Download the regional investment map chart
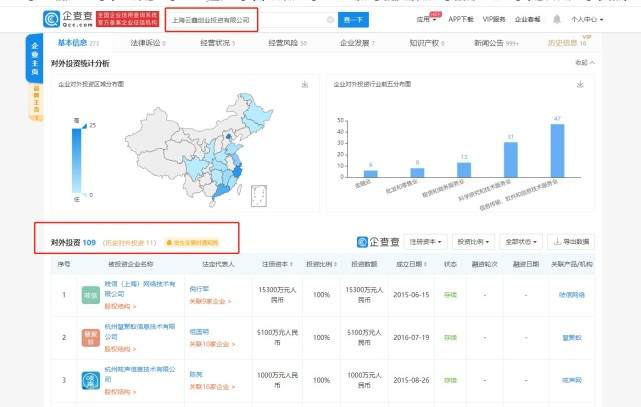Screen dimensions: 641x407 click(305, 84)
